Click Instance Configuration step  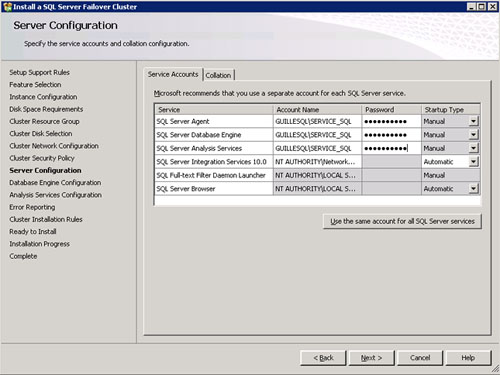click(43, 97)
